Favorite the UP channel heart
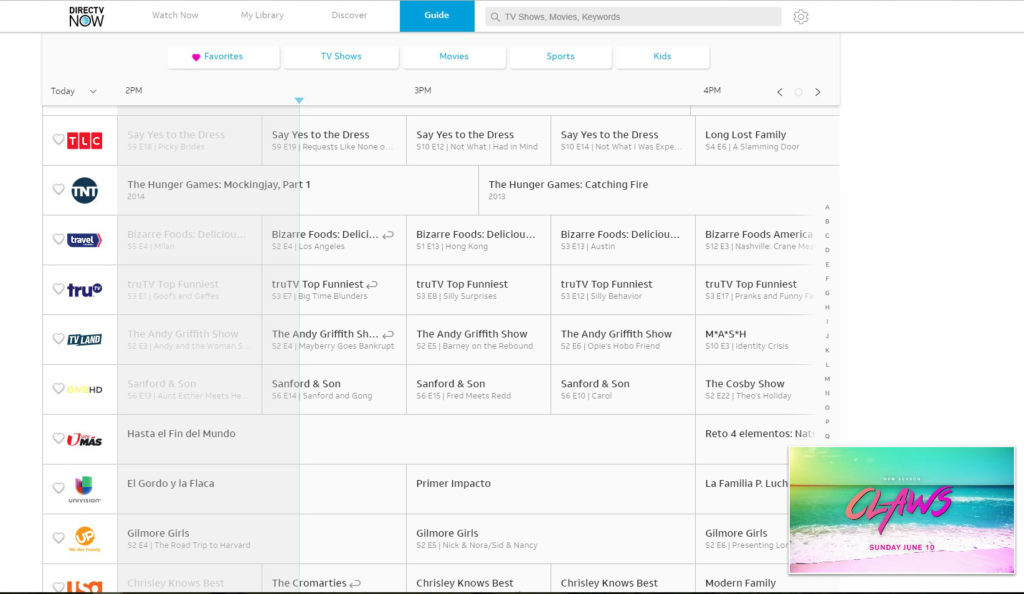This screenshot has width=1024, height=594. [x=58, y=537]
